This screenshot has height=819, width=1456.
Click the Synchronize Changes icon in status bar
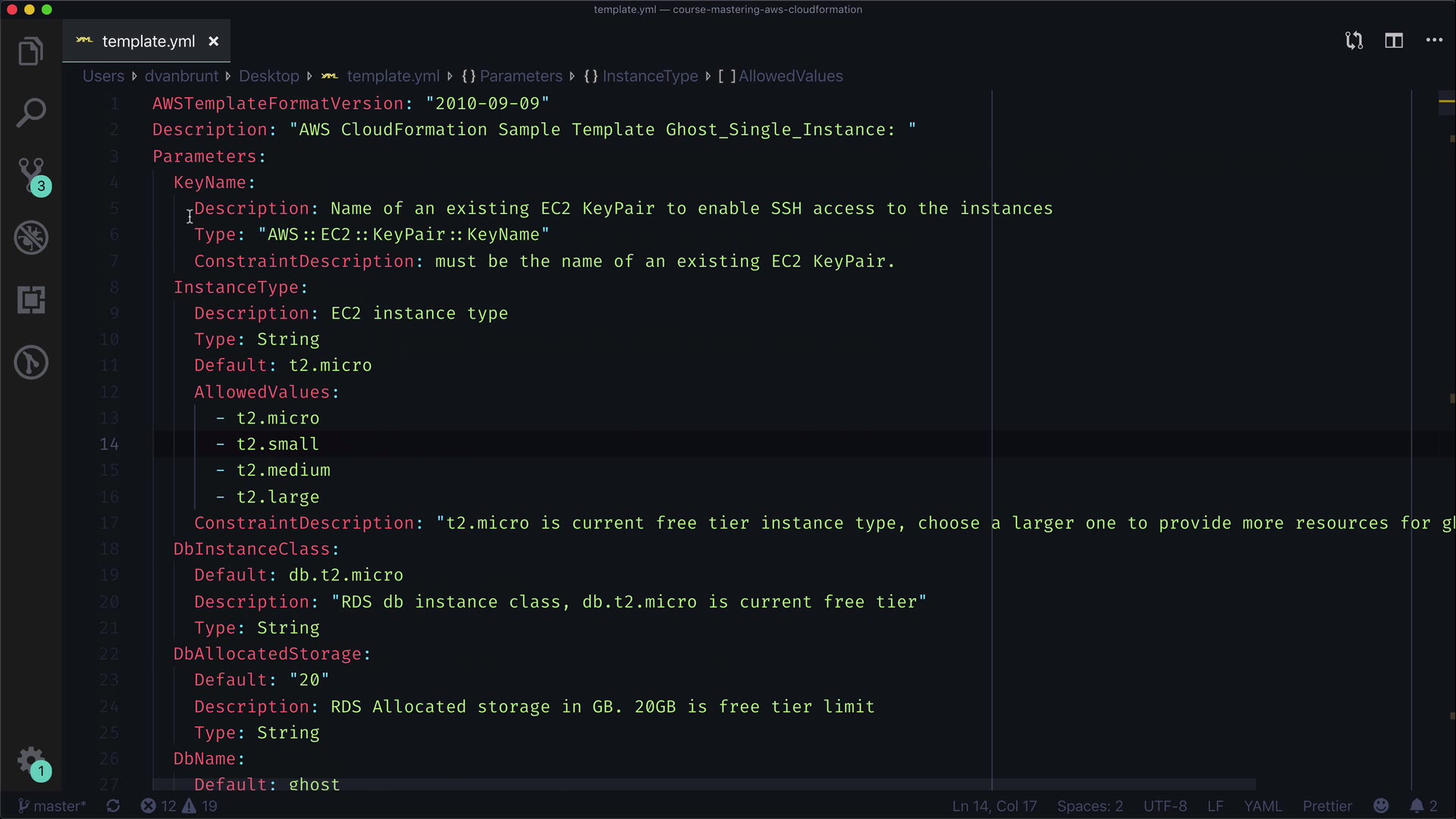pos(113,806)
